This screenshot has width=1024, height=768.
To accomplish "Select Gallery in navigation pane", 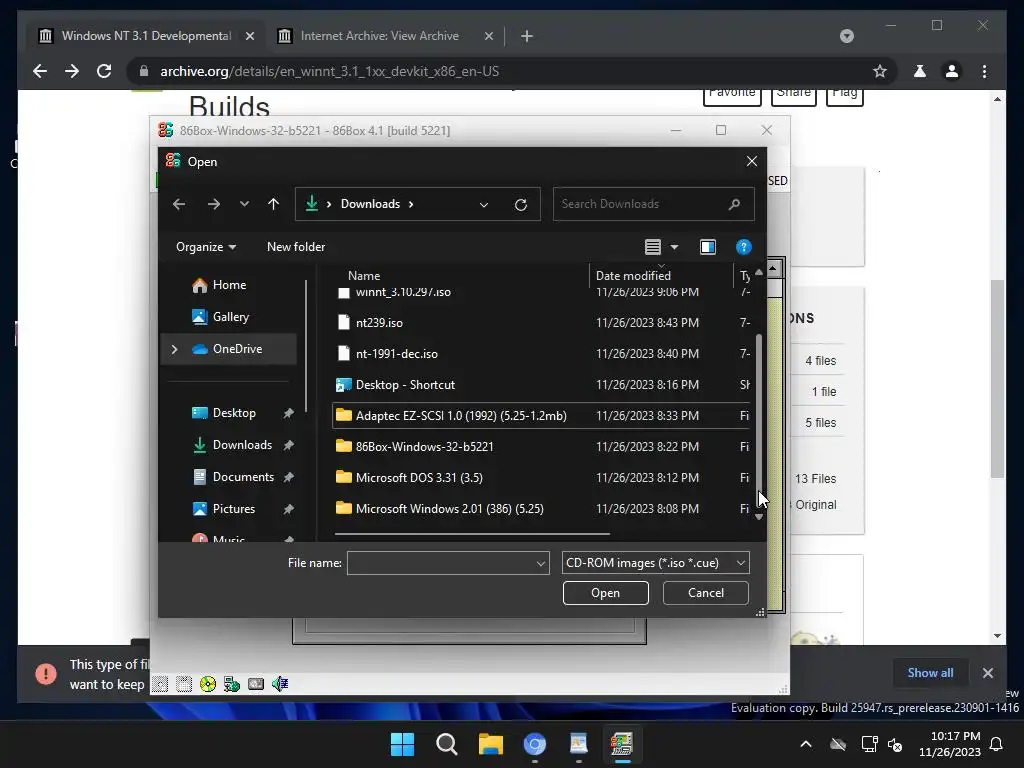I will pos(231,317).
